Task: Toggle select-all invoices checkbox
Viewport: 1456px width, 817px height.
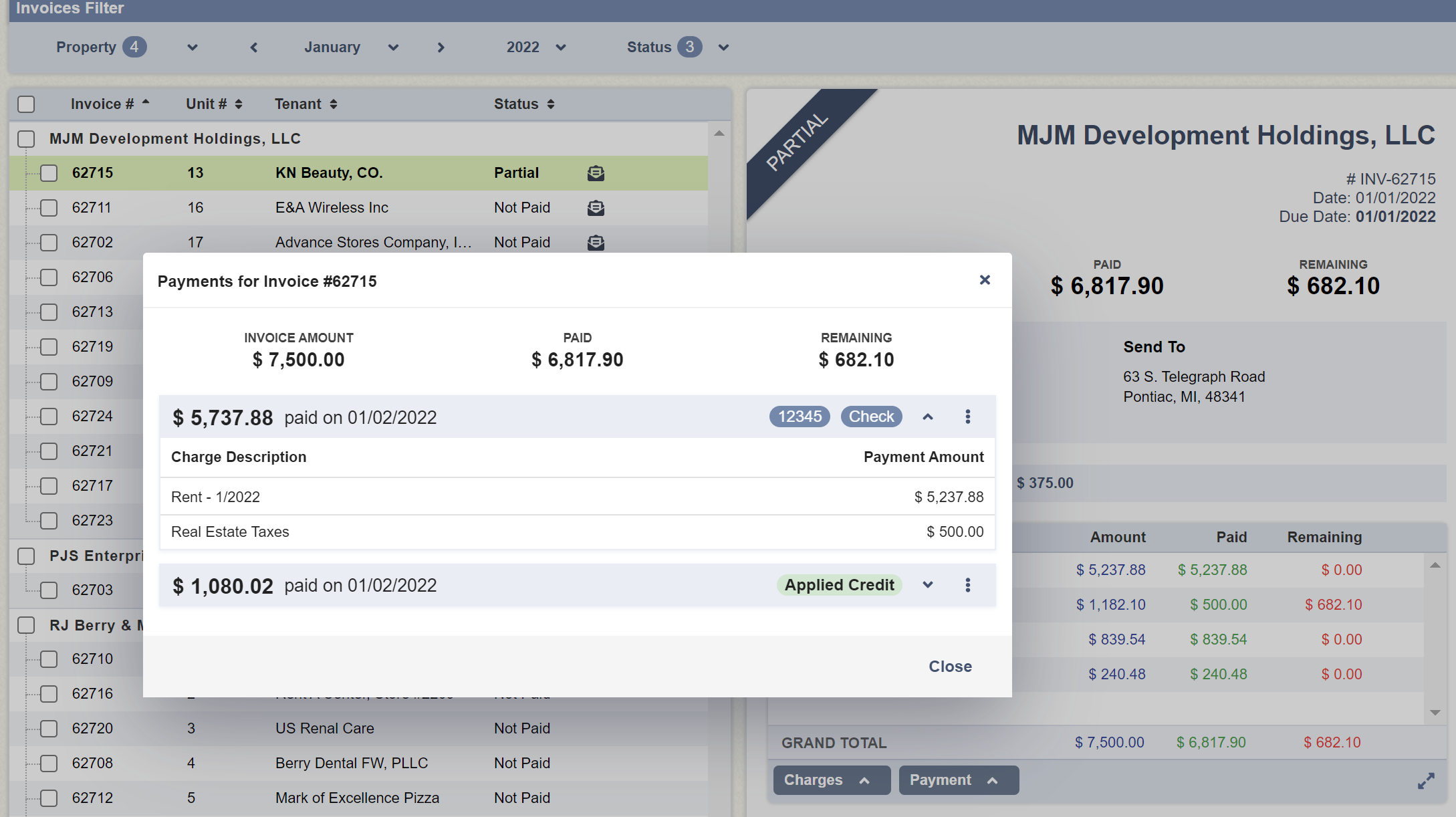Action: tap(26, 104)
